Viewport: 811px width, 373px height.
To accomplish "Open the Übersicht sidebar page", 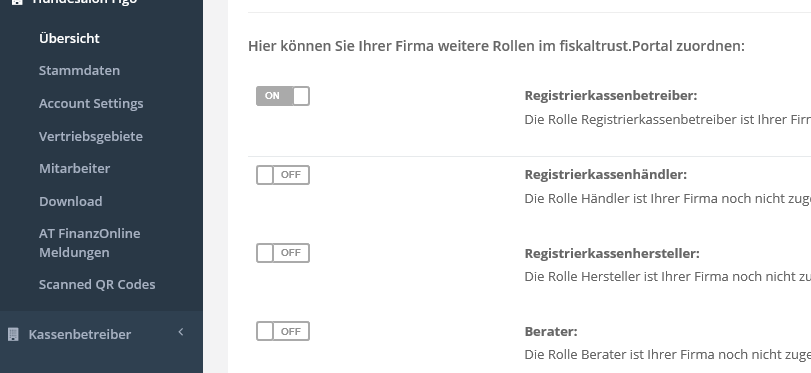I will [x=69, y=38].
